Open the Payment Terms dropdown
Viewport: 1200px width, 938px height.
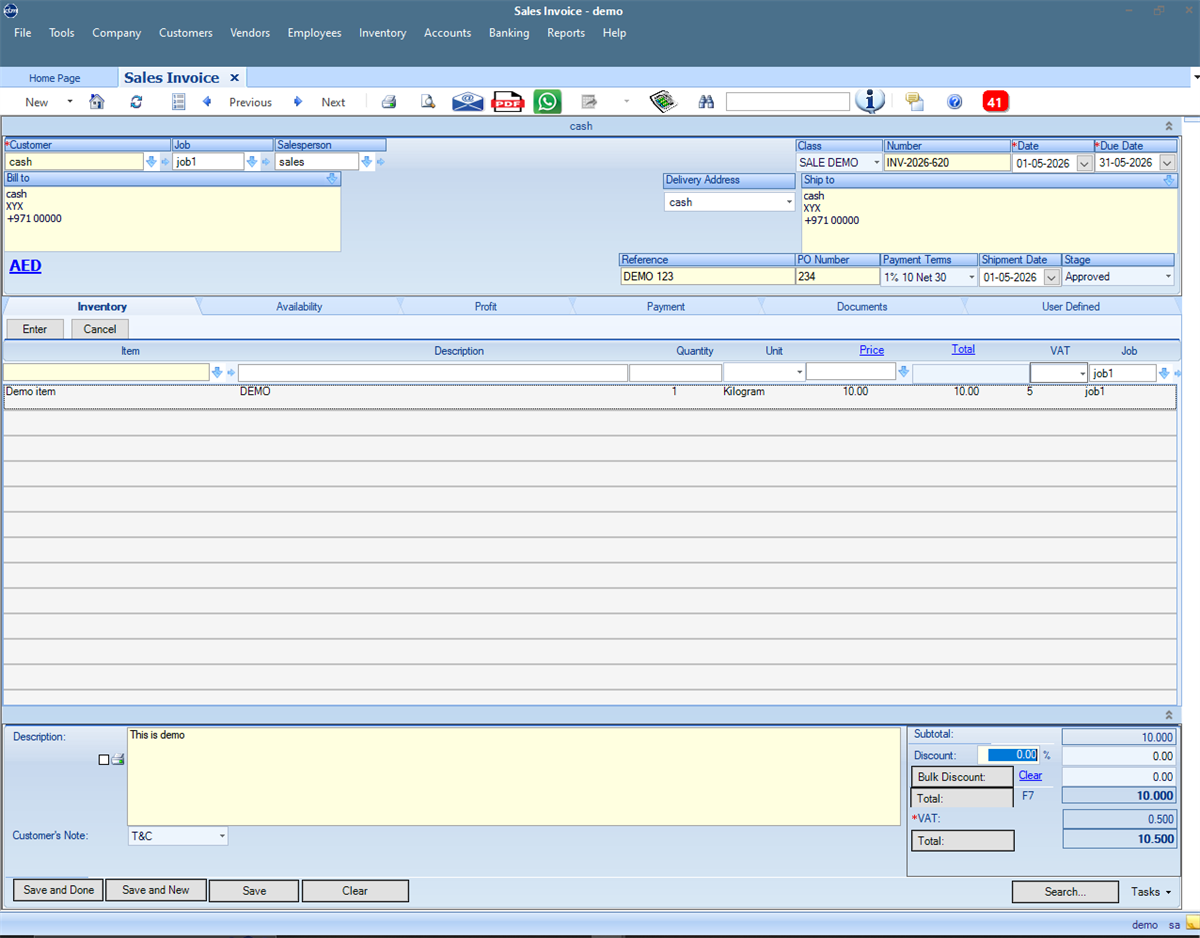(x=971, y=277)
